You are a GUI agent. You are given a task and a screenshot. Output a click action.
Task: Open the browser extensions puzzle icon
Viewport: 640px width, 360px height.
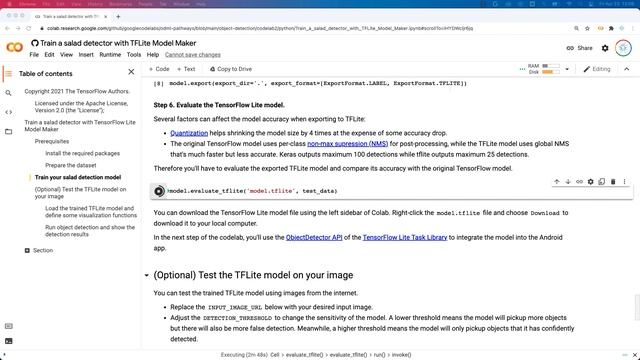click(611, 28)
